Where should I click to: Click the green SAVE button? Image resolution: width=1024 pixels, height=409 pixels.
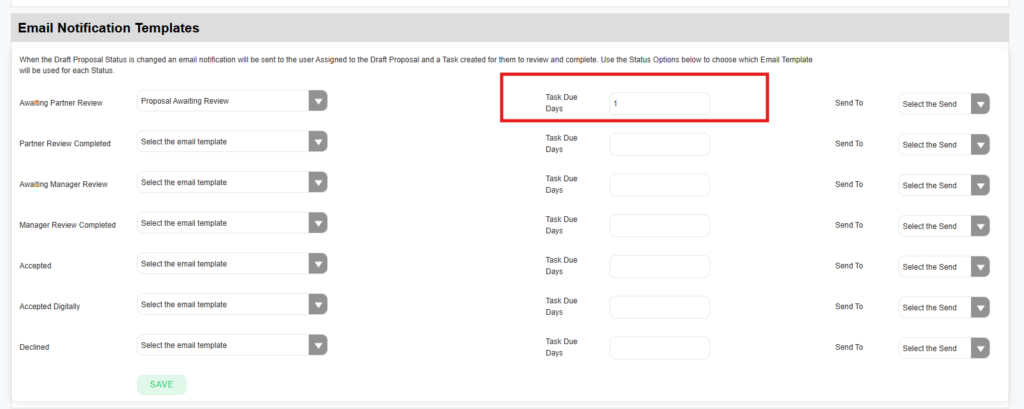pos(161,384)
